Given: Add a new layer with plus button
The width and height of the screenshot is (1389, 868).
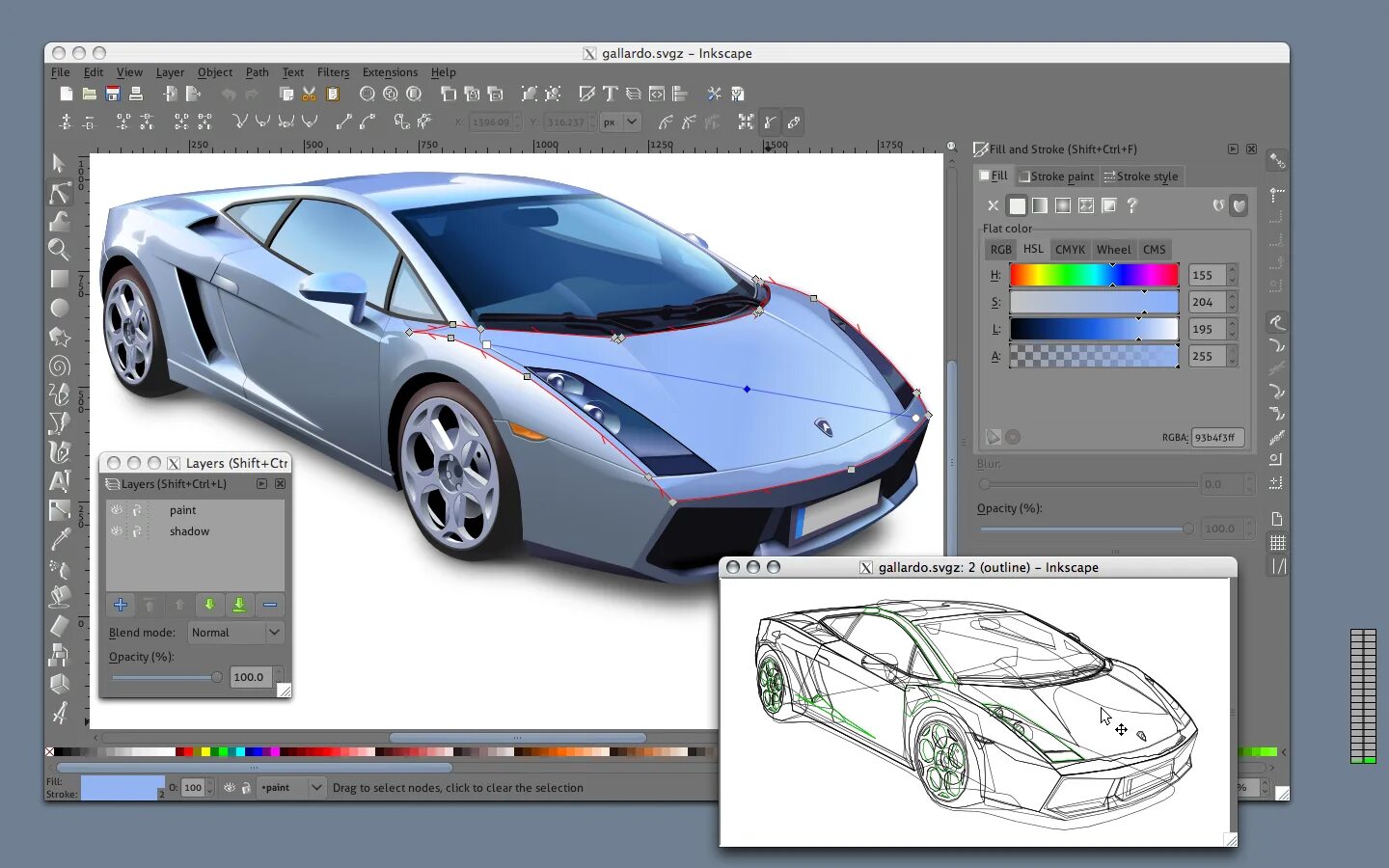Looking at the screenshot, I should click(121, 605).
